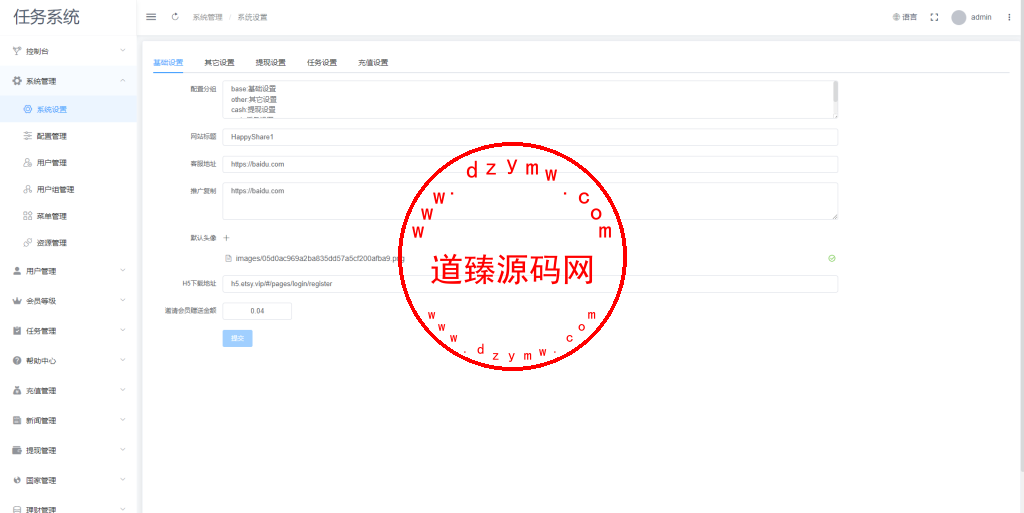Screen dimensions: 1024x513
Task: Click the 系统设置 hexagon icon in sidebar
Action: 27,110
